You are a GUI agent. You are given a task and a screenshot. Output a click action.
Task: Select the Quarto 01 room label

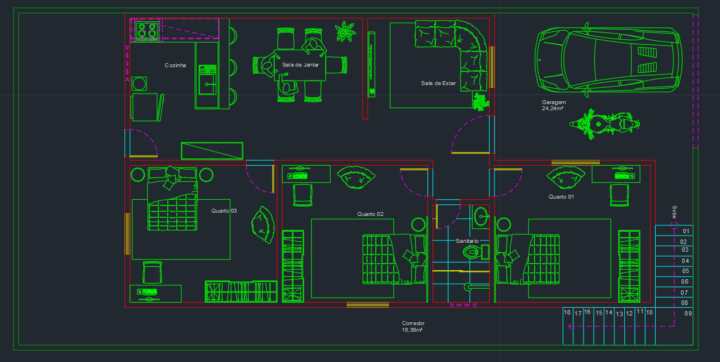point(561,197)
